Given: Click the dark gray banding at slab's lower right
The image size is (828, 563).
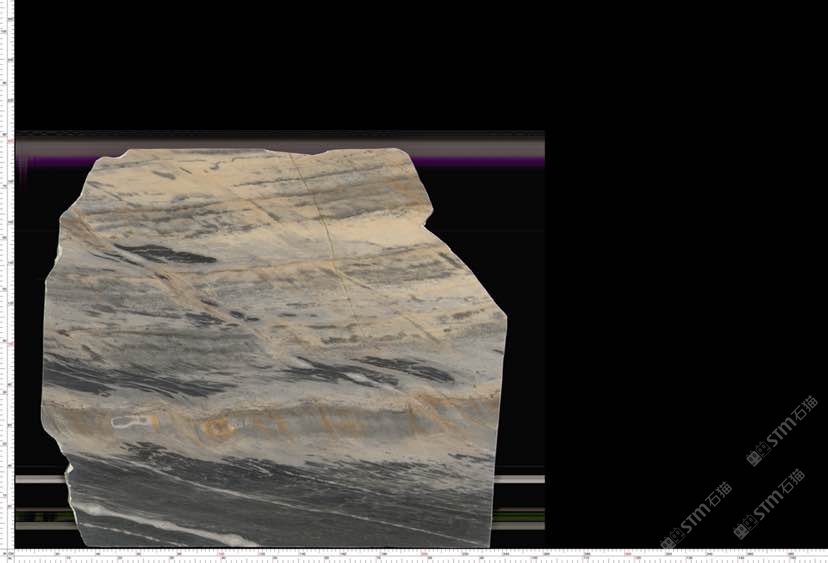Looking at the screenshot, I should point(420,500).
